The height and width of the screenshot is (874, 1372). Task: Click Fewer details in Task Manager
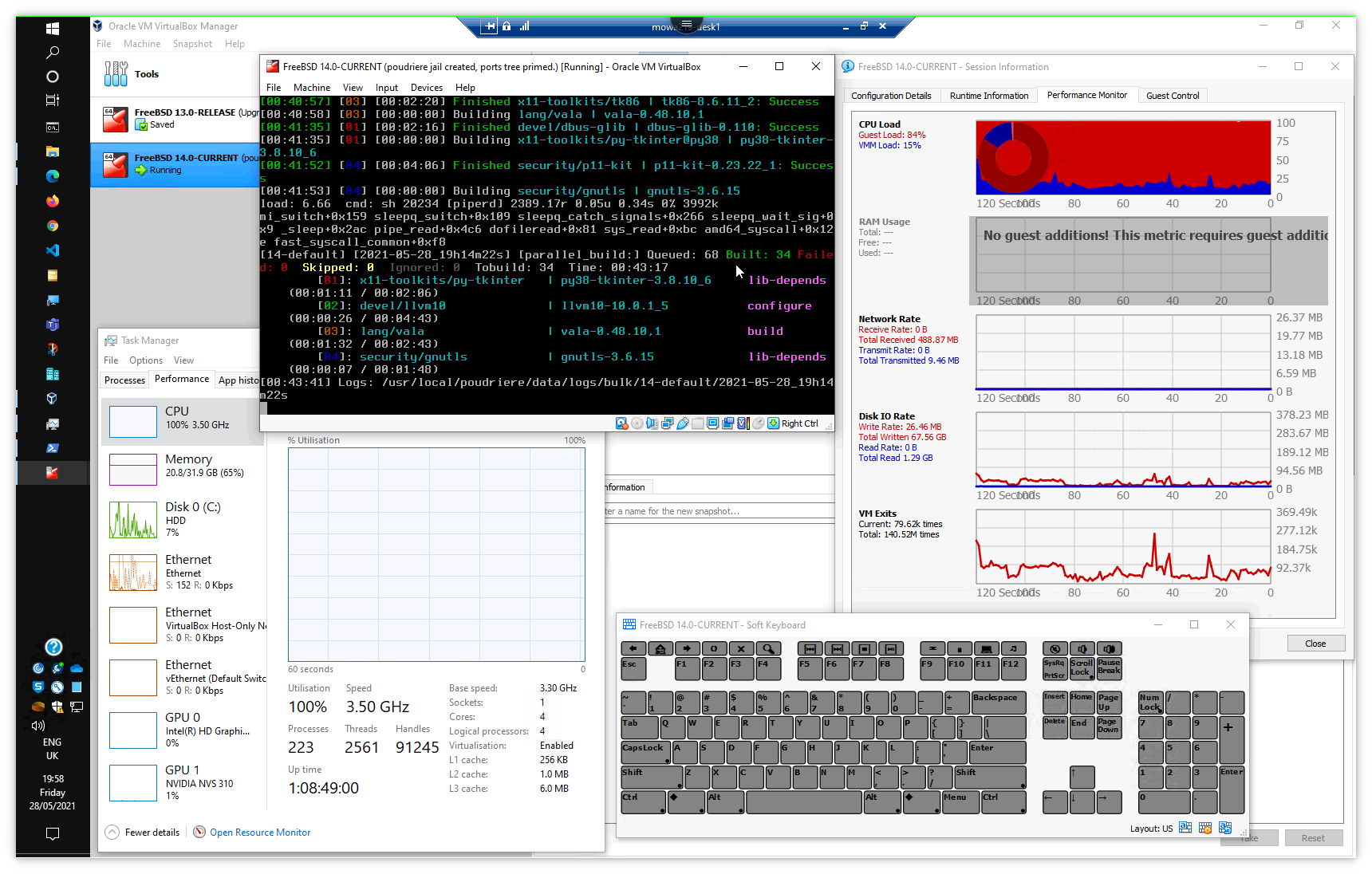(x=152, y=832)
